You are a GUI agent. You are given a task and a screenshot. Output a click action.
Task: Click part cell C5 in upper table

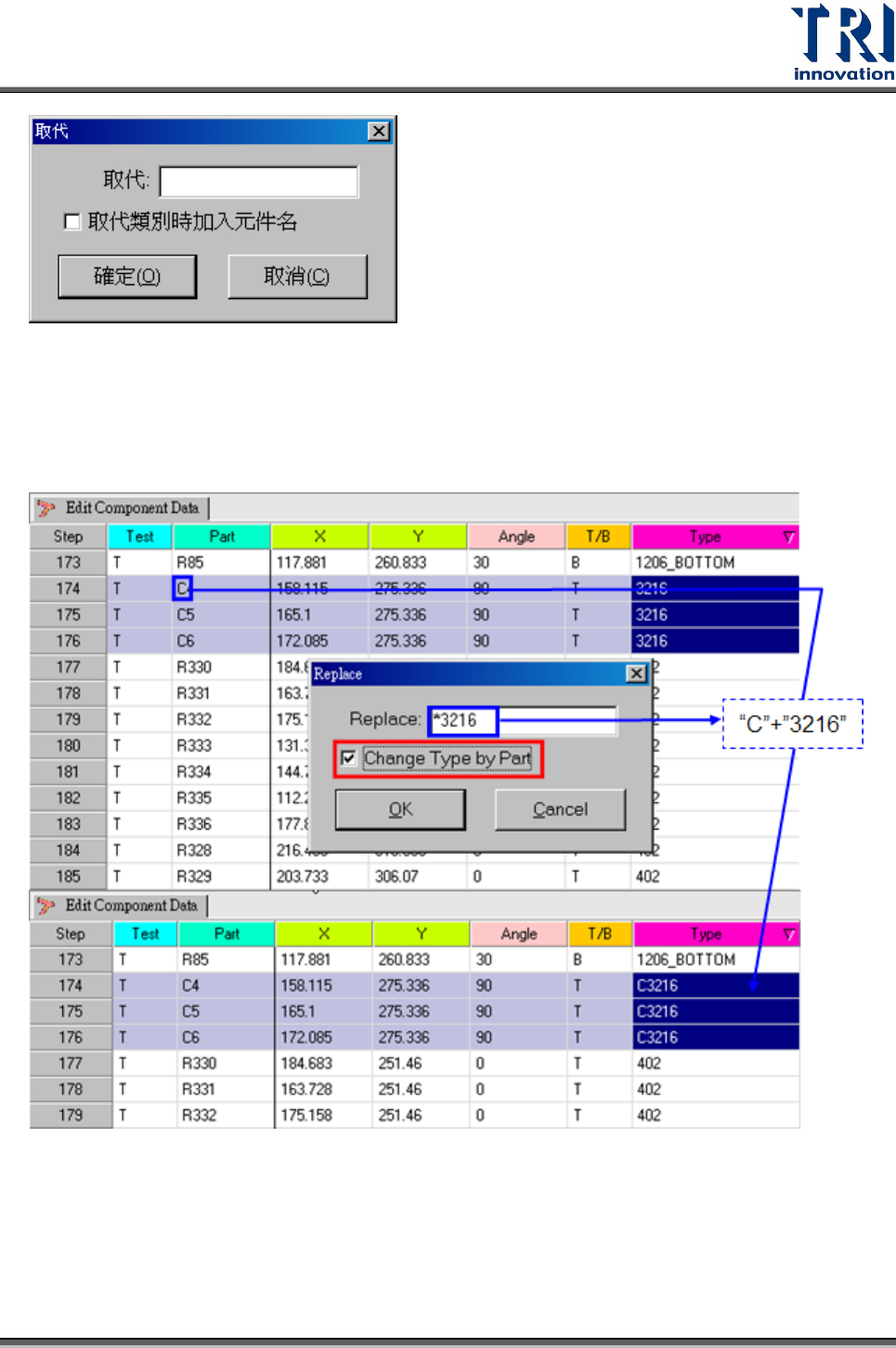tap(221, 615)
